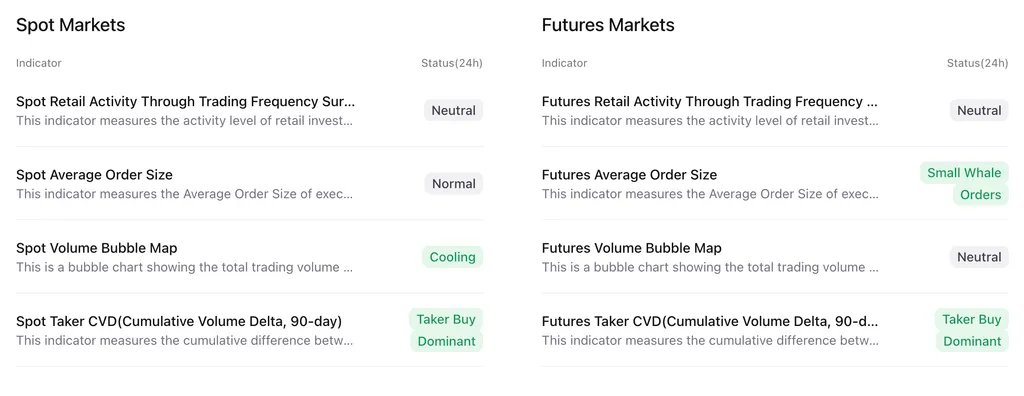Click Taker Buy Dominant badge under Spot Markets

(x=446, y=330)
